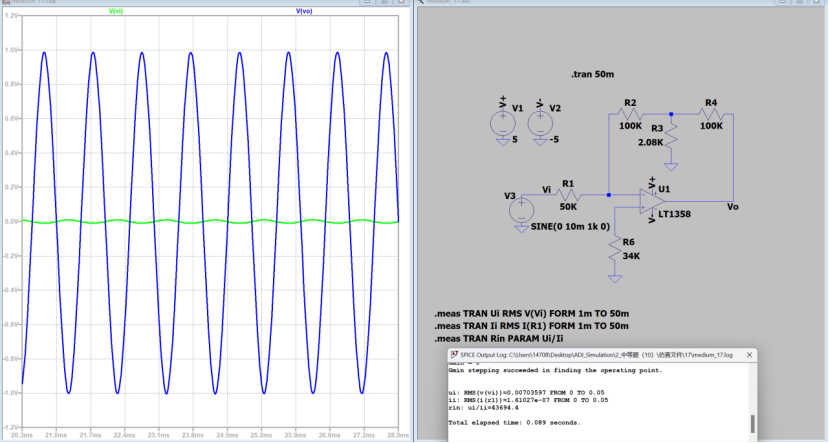The width and height of the screenshot is (829, 443).
Task: Select the V3 sine source symbol
Action: pyautogui.click(x=521, y=210)
